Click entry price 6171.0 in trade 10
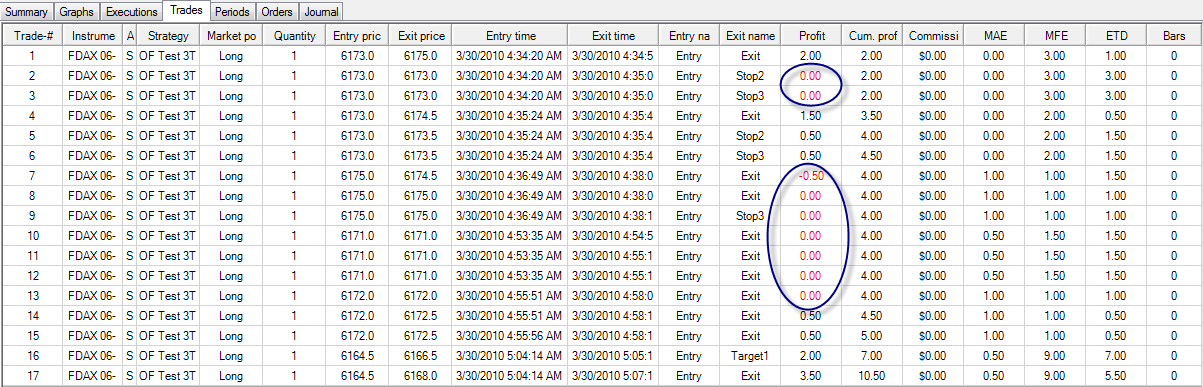Image resolution: width=1203 pixels, height=387 pixels. click(x=357, y=236)
